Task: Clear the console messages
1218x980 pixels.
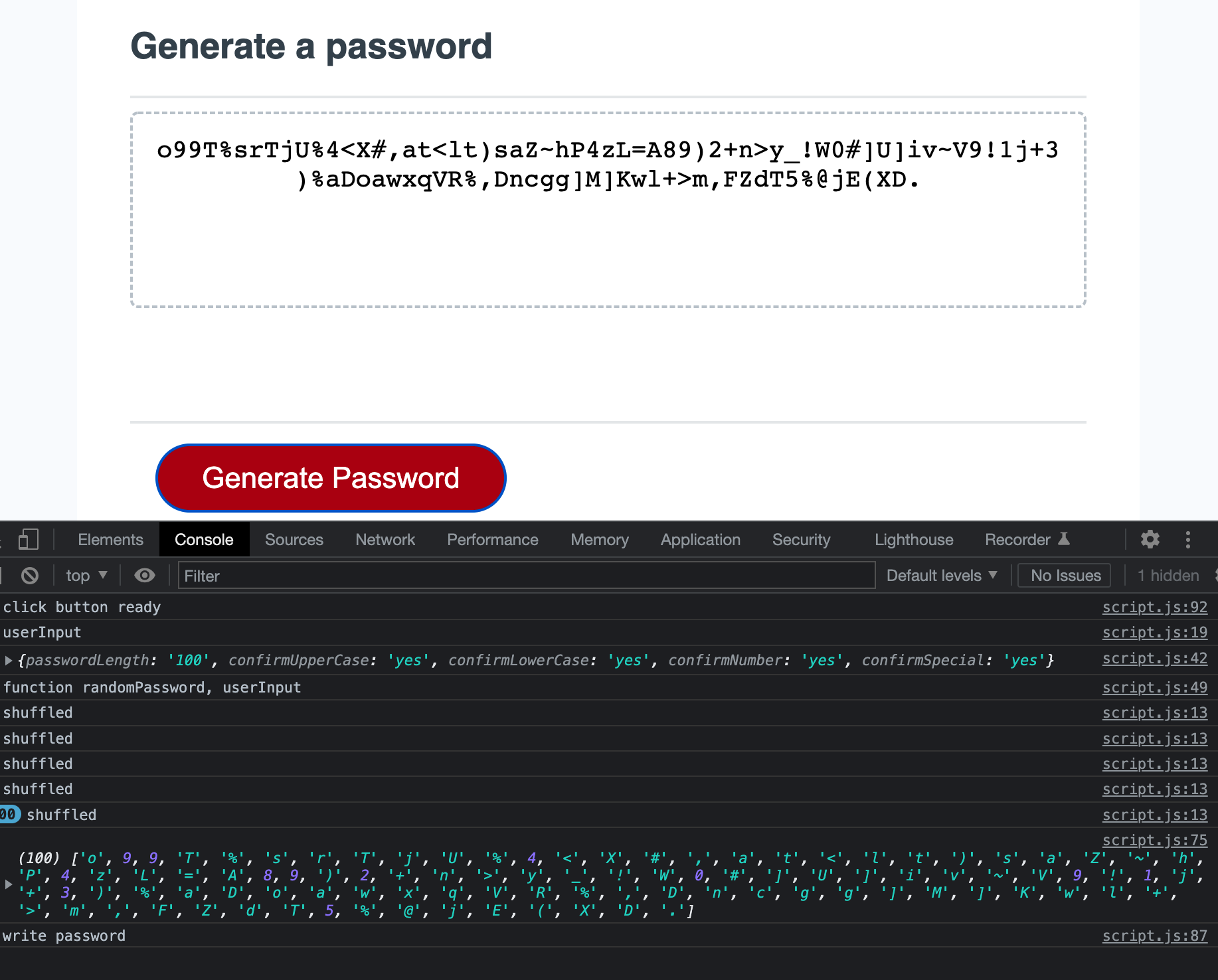Action: [29, 575]
